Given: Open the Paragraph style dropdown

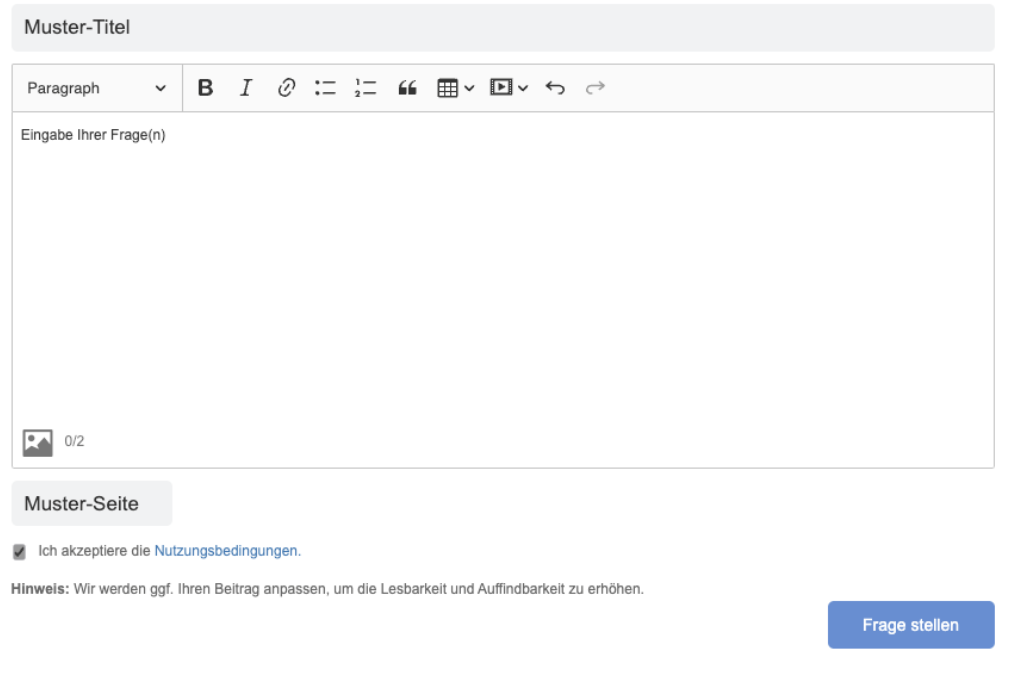Looking at the screenshot, I should 97,88.
